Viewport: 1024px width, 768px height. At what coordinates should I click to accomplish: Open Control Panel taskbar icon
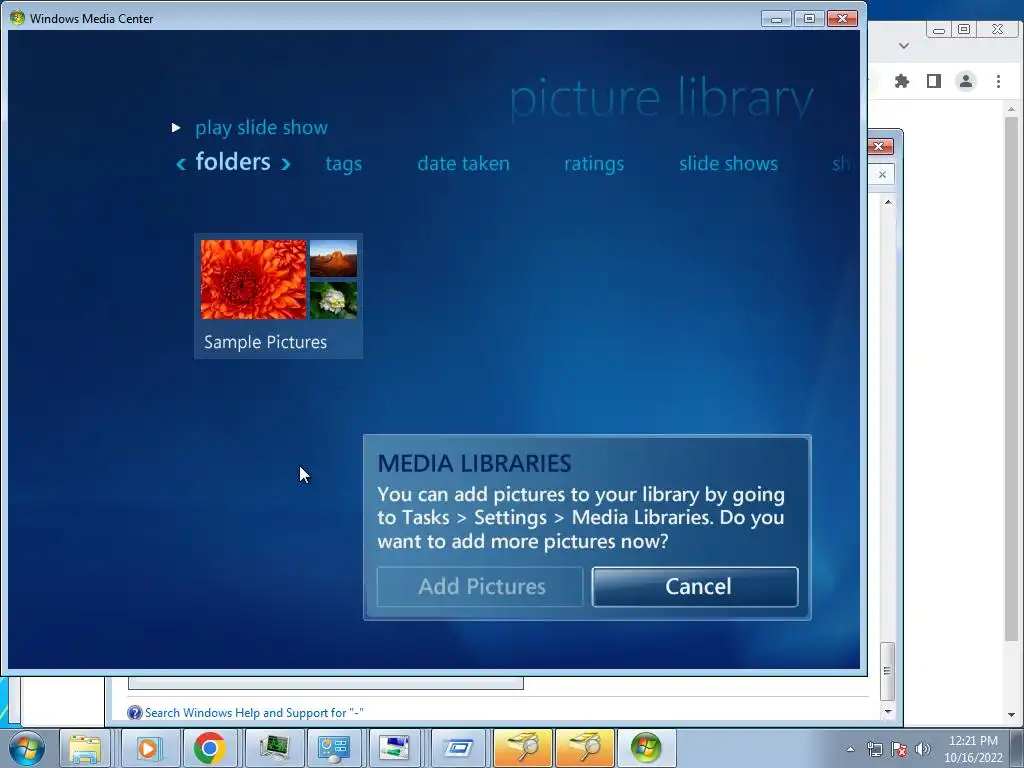pos(334,748)
